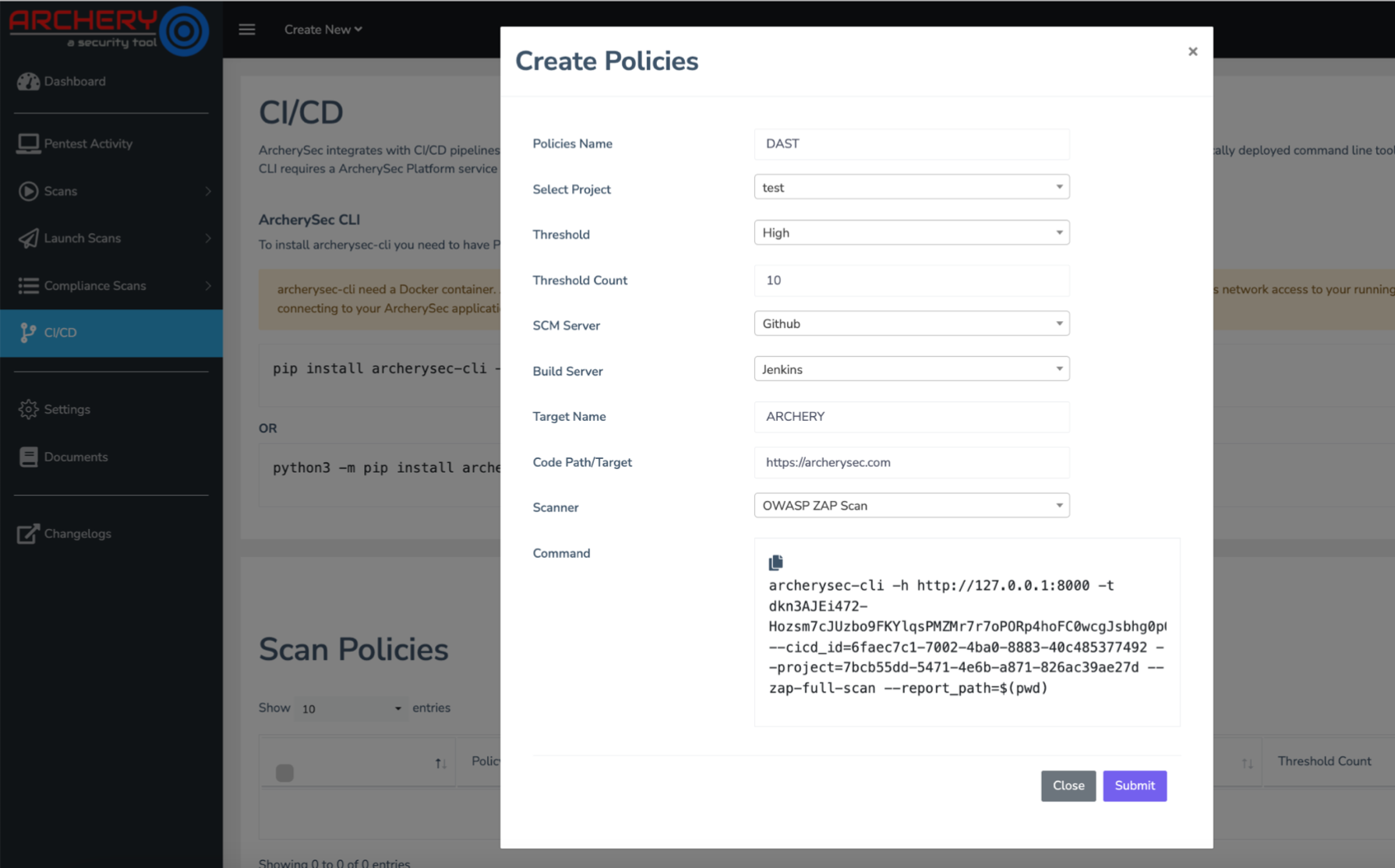Screen dimensions: 1395x868
Task: Open the Create New dropdown menu
Action: [323, 30]
